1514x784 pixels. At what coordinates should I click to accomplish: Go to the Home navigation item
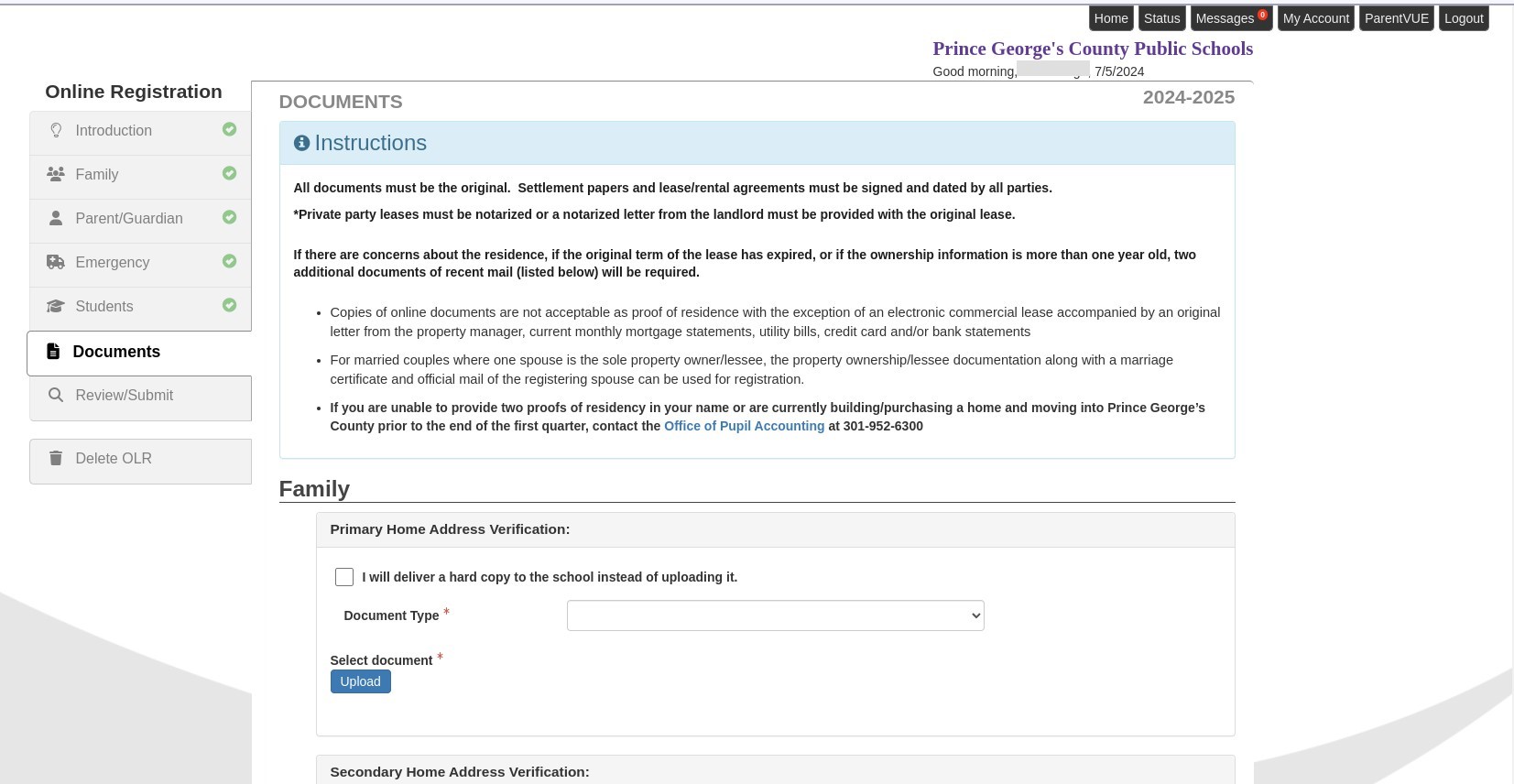(x=1110, y=18)
